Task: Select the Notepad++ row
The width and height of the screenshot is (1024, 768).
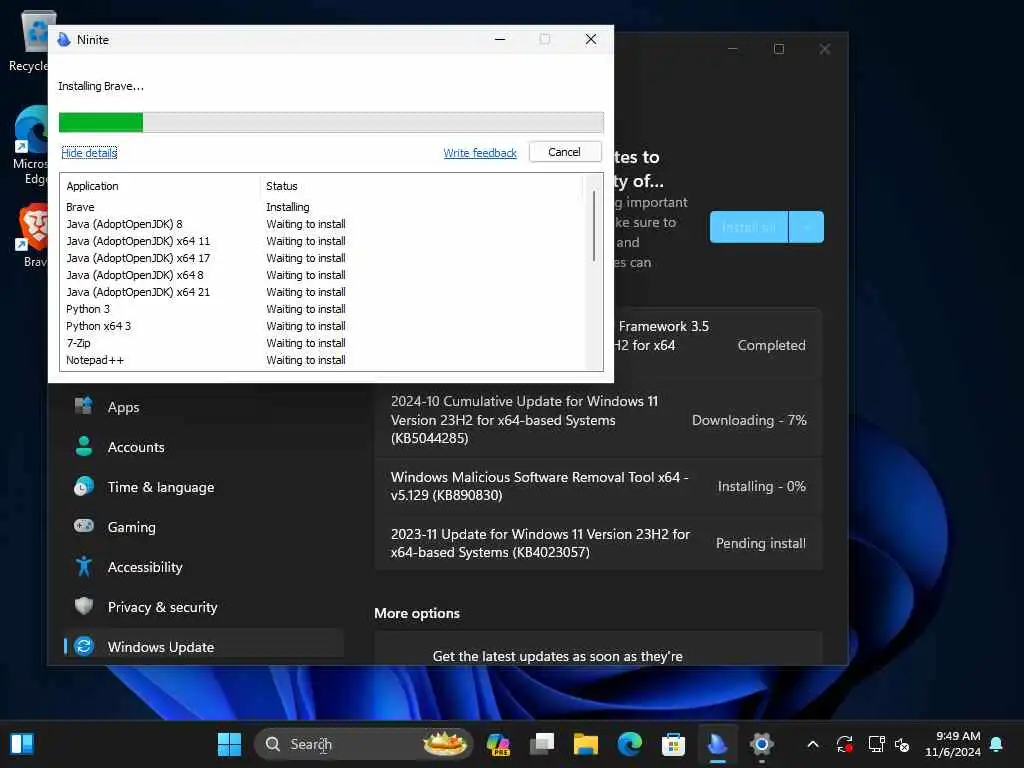Action: pyautogui.click(x=324, y=360)
